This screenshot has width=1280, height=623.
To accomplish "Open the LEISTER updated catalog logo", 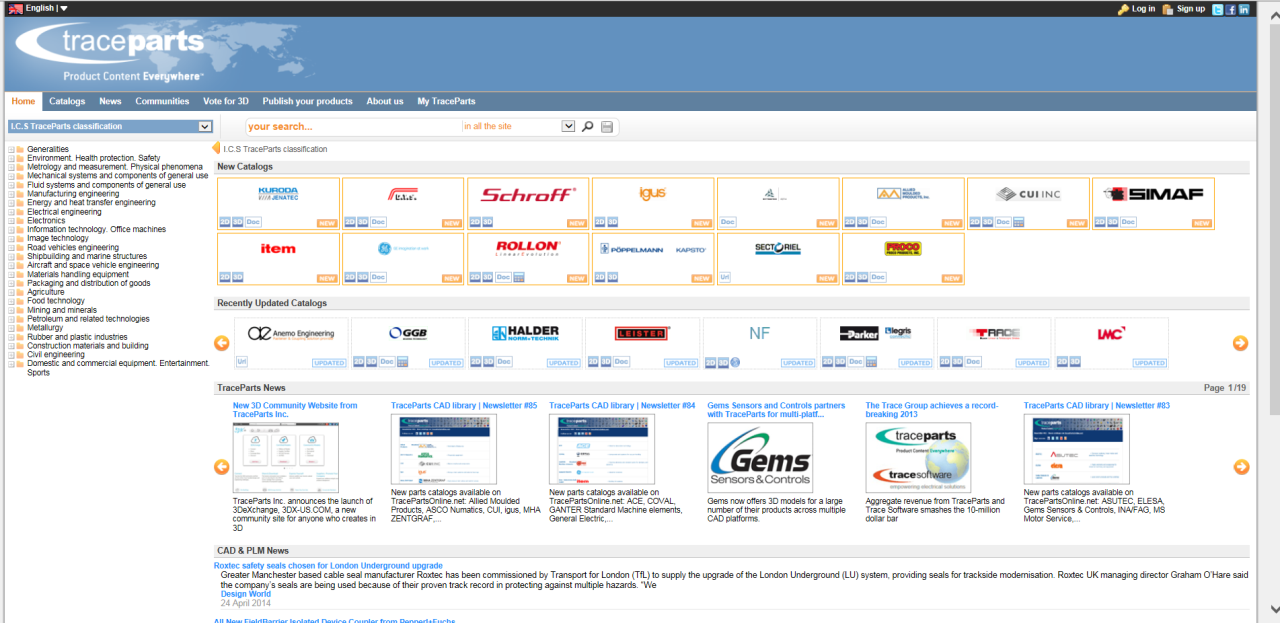I will click(642, 334).
